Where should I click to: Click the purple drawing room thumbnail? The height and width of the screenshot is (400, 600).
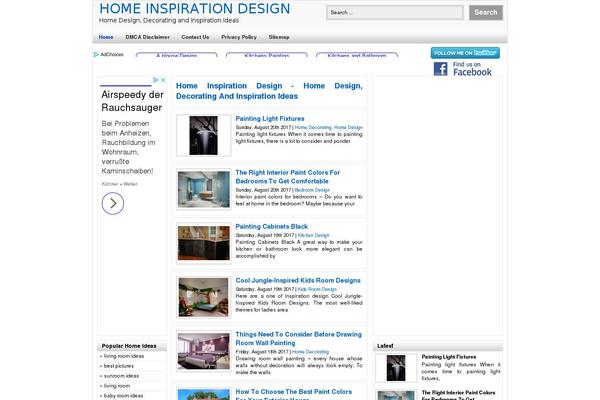pyautogui.click(x=204, y=351)
